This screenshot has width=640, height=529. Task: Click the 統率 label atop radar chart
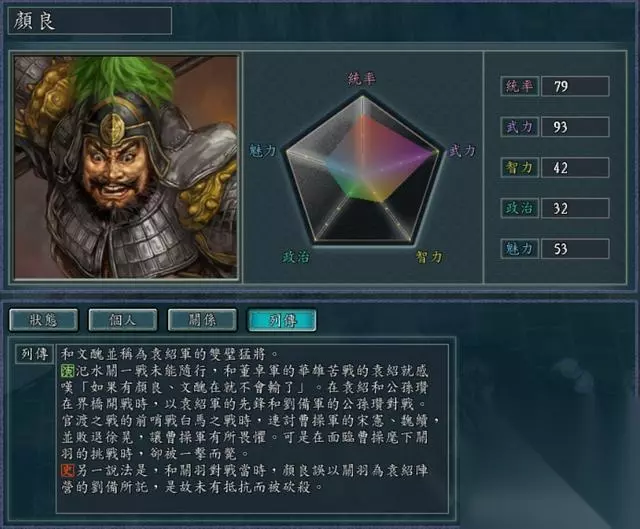click(362, 78)
